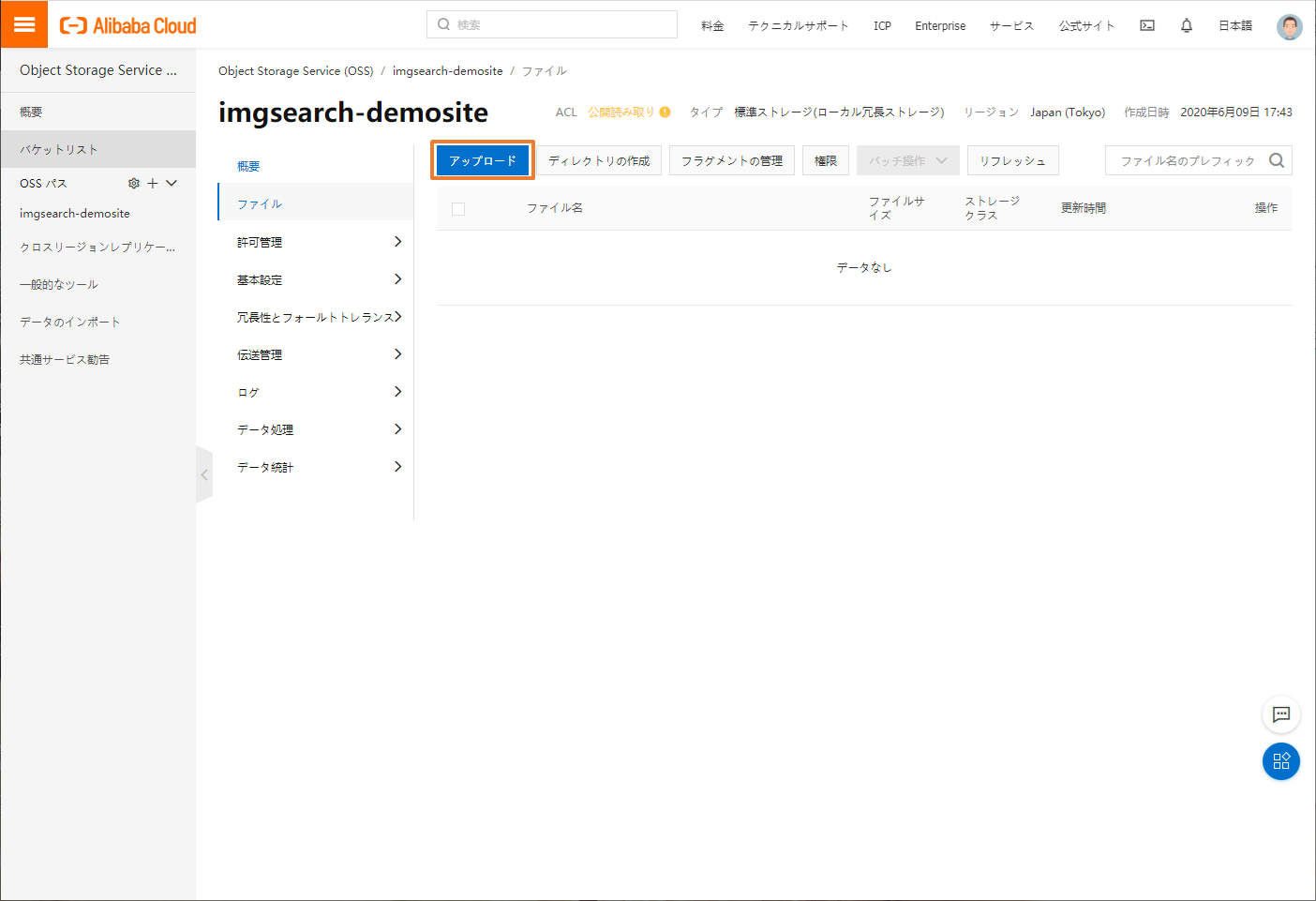Viewport: 1316px width, 901px height.
Task: Select the ファイル tab in bucket menu
Action: point(315,203)
